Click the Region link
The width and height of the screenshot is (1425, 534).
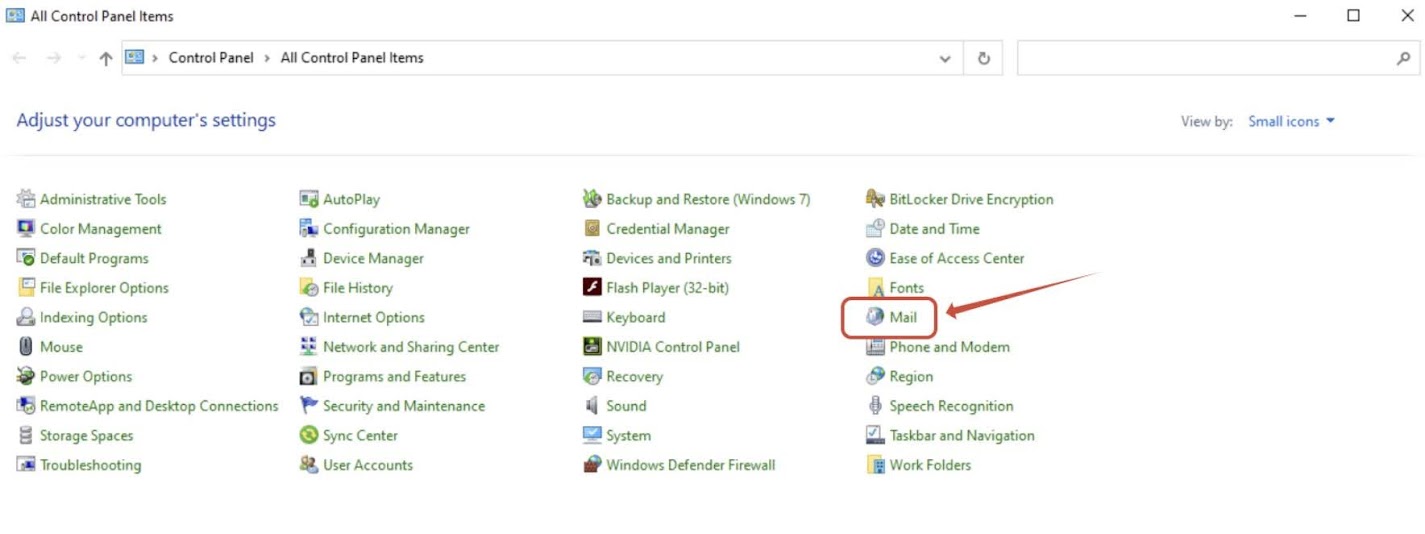pos(911,377)
